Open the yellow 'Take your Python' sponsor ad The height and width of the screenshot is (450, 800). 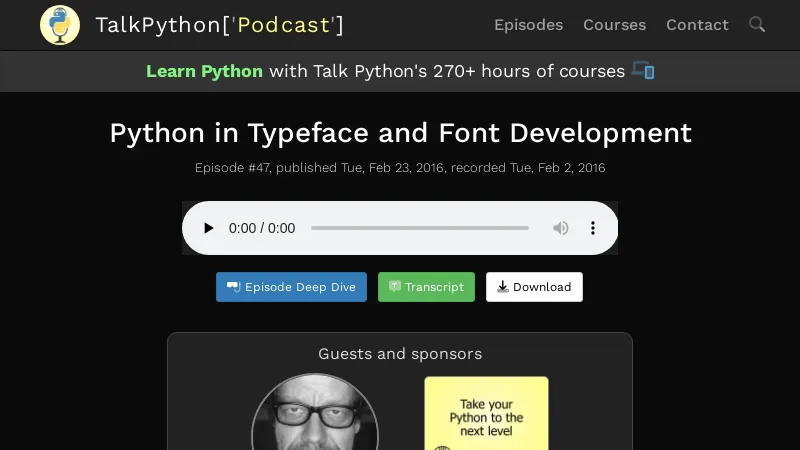tap(486, 412)
